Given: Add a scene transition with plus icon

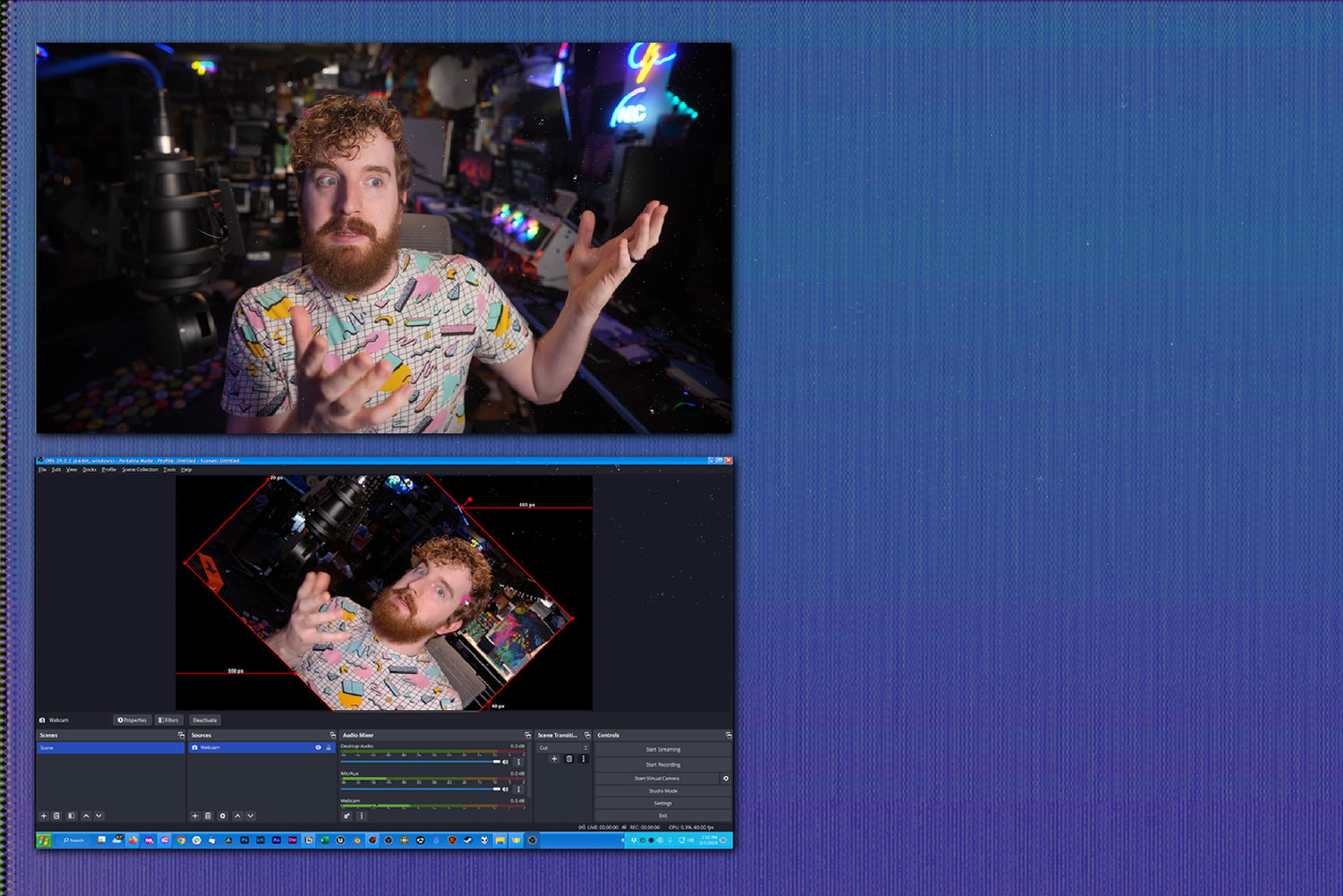Looking at the screenshot, I should point(554,759).
